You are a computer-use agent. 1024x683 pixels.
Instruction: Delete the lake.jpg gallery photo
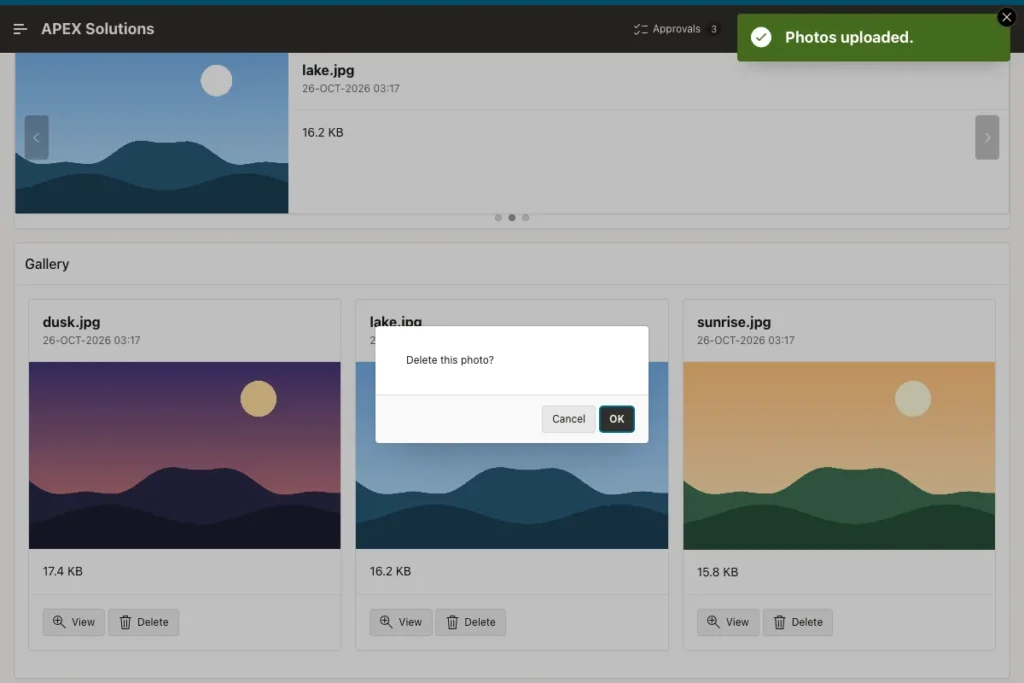pyautogui.click(x=471, y=622)
